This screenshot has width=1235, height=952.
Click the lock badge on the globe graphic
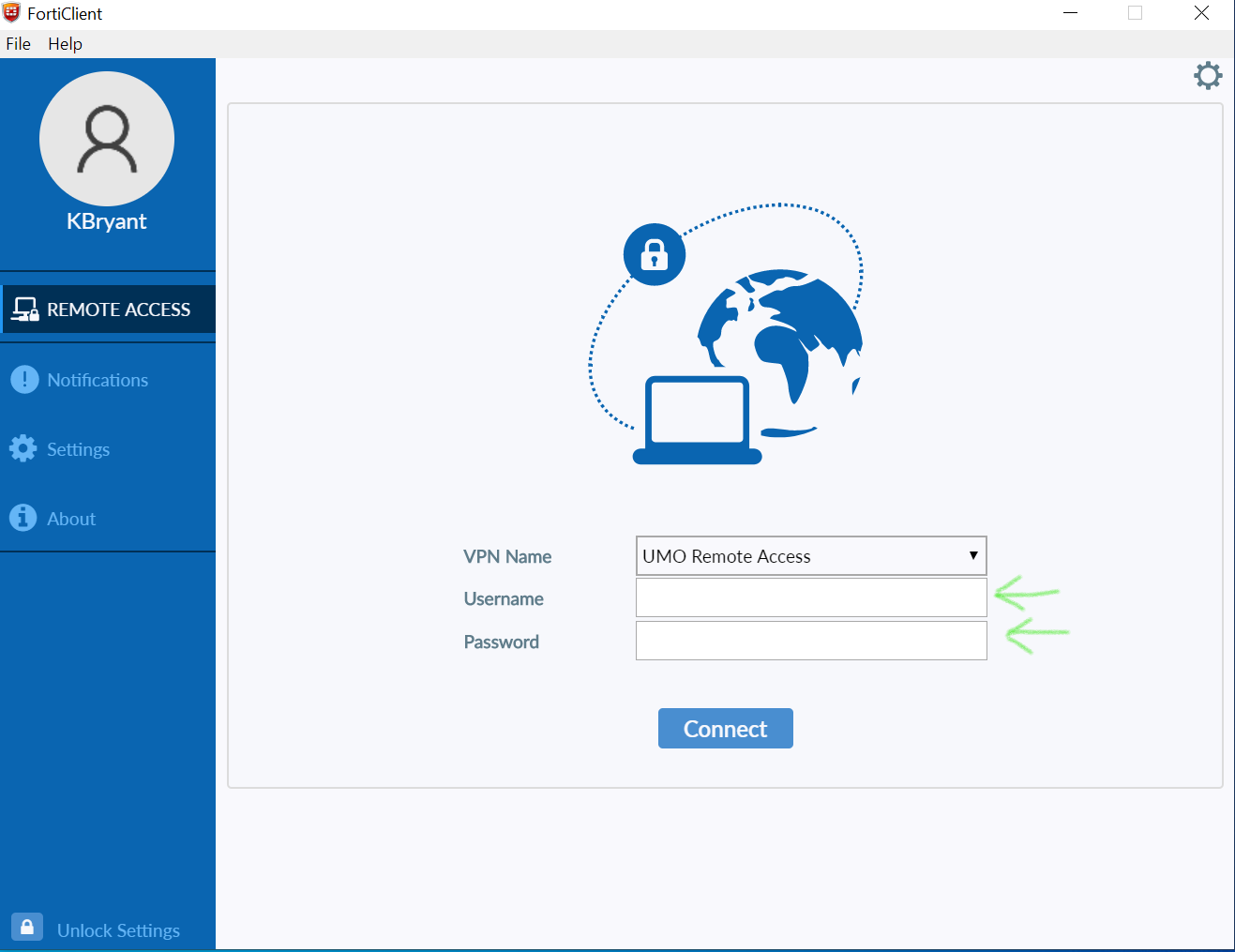[654, 254]
